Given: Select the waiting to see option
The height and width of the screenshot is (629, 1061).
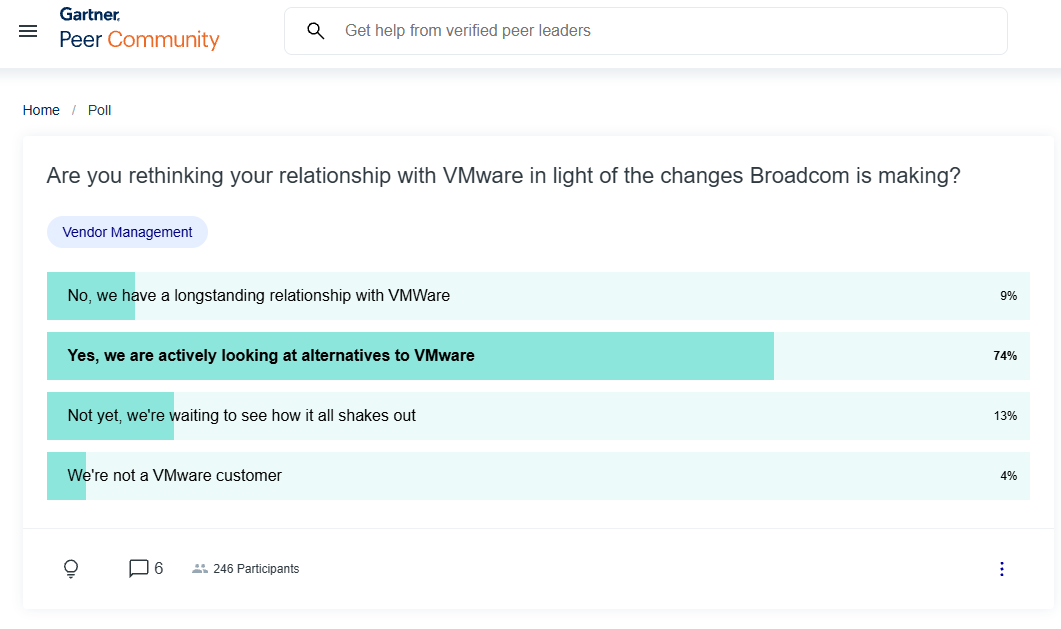Looking at the screenshot, I should (x=538, y=416).
